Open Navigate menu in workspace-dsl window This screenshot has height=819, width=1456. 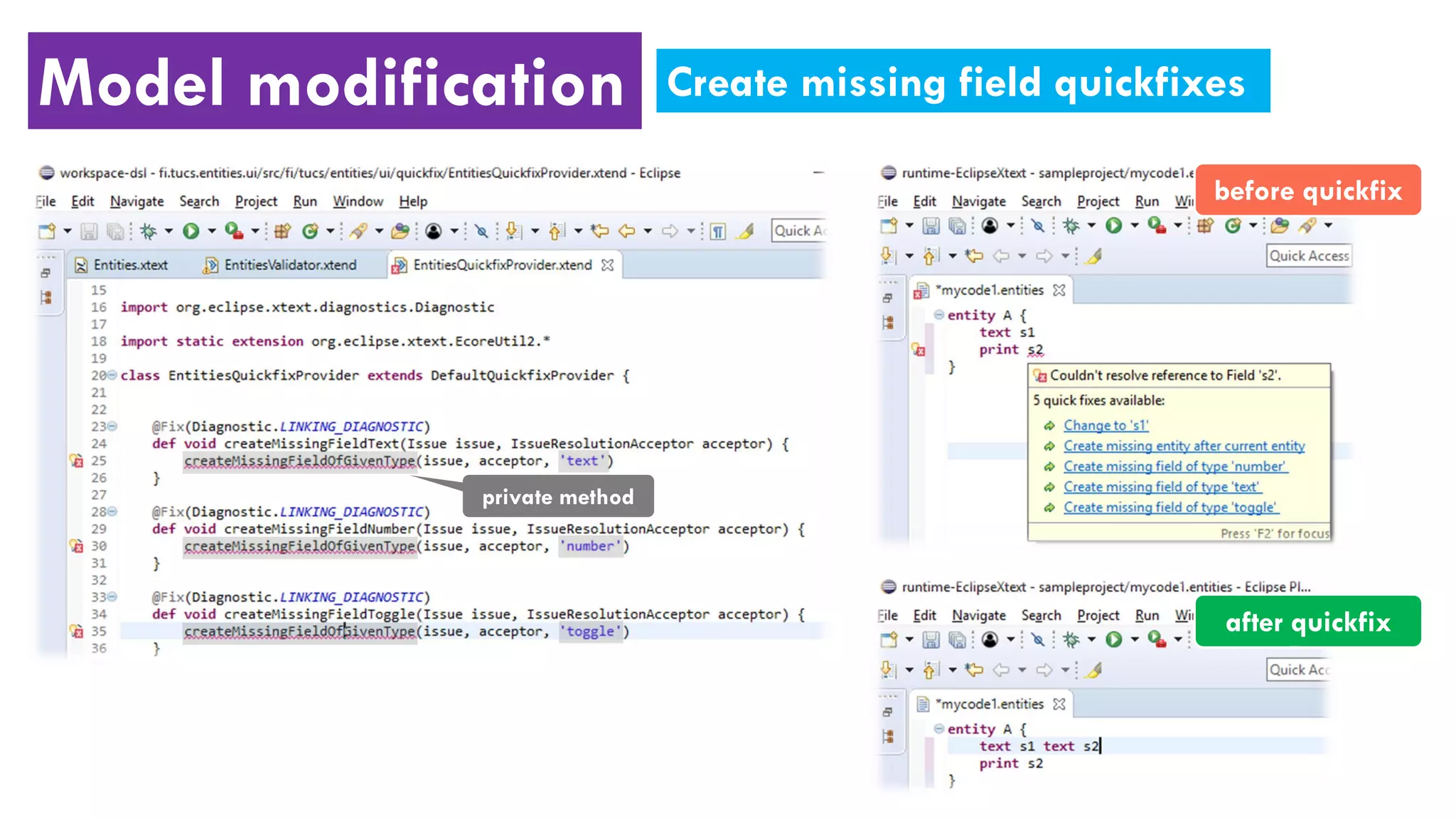pos(137,201)
